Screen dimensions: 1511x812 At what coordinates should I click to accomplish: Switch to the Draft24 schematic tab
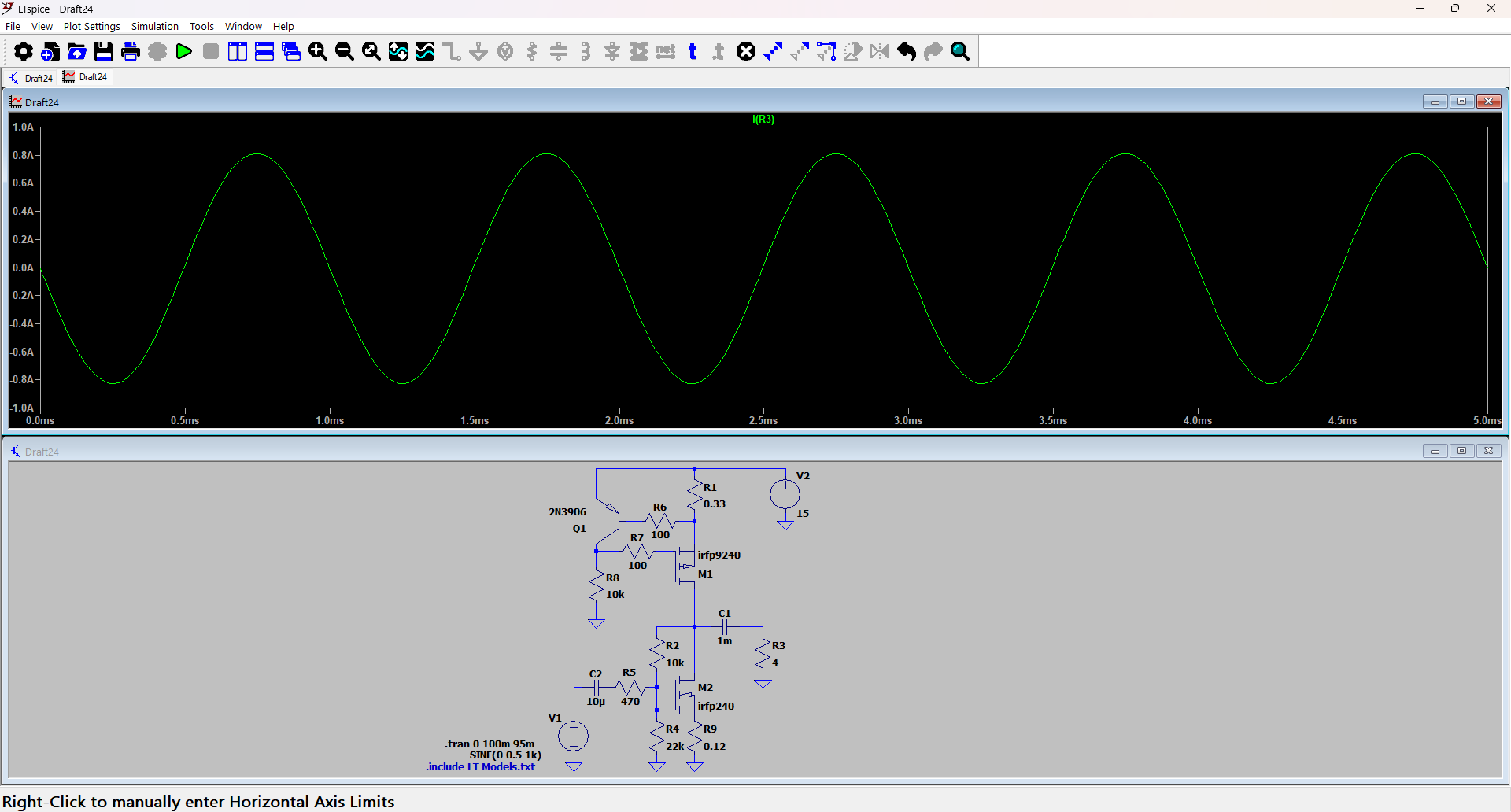(31, 77)
